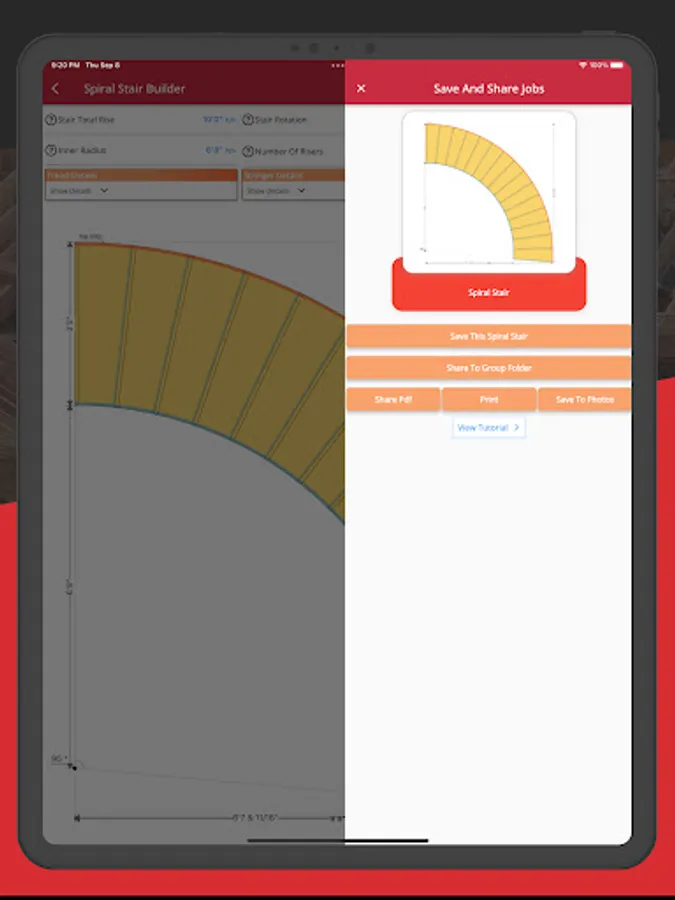This screenshot has height=900, width=675.
Task: Click the Tread Details header
Action: coord(141,175)
